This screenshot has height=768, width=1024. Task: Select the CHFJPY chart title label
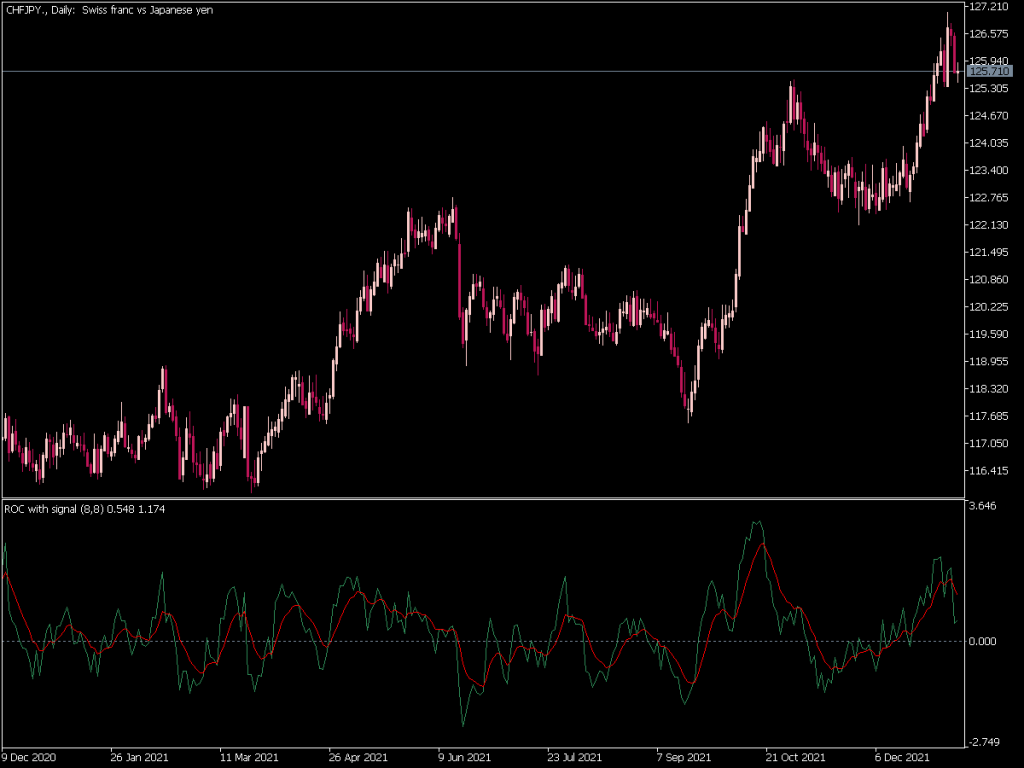(110, 13)
